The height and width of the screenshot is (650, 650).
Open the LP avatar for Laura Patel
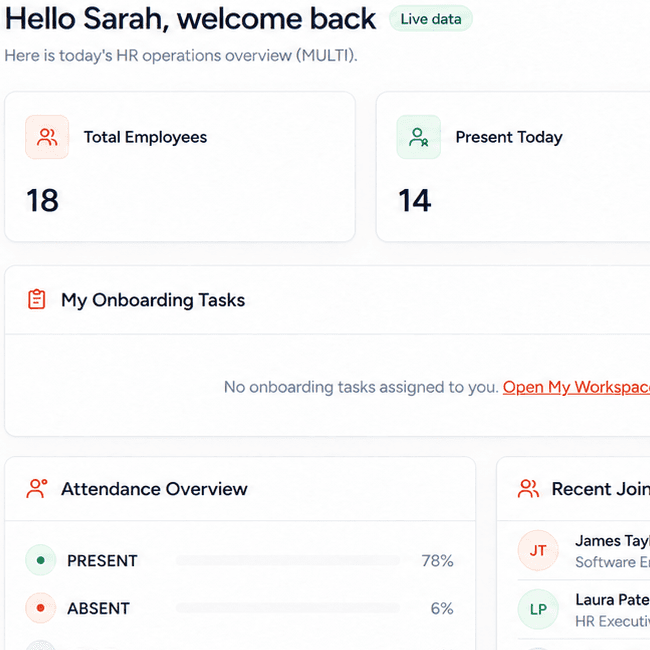click(538, 609)
